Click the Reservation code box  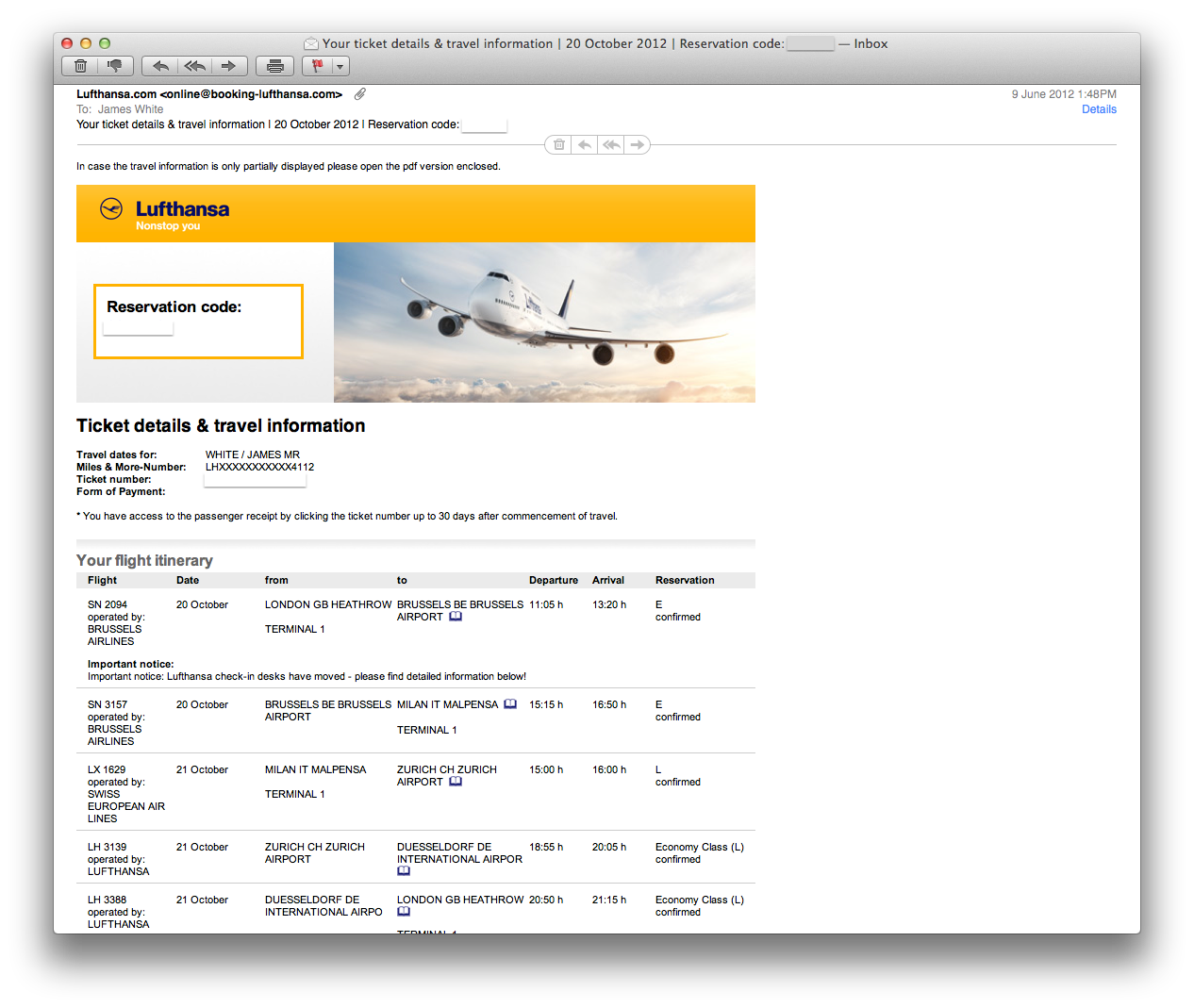pos(198,322)
